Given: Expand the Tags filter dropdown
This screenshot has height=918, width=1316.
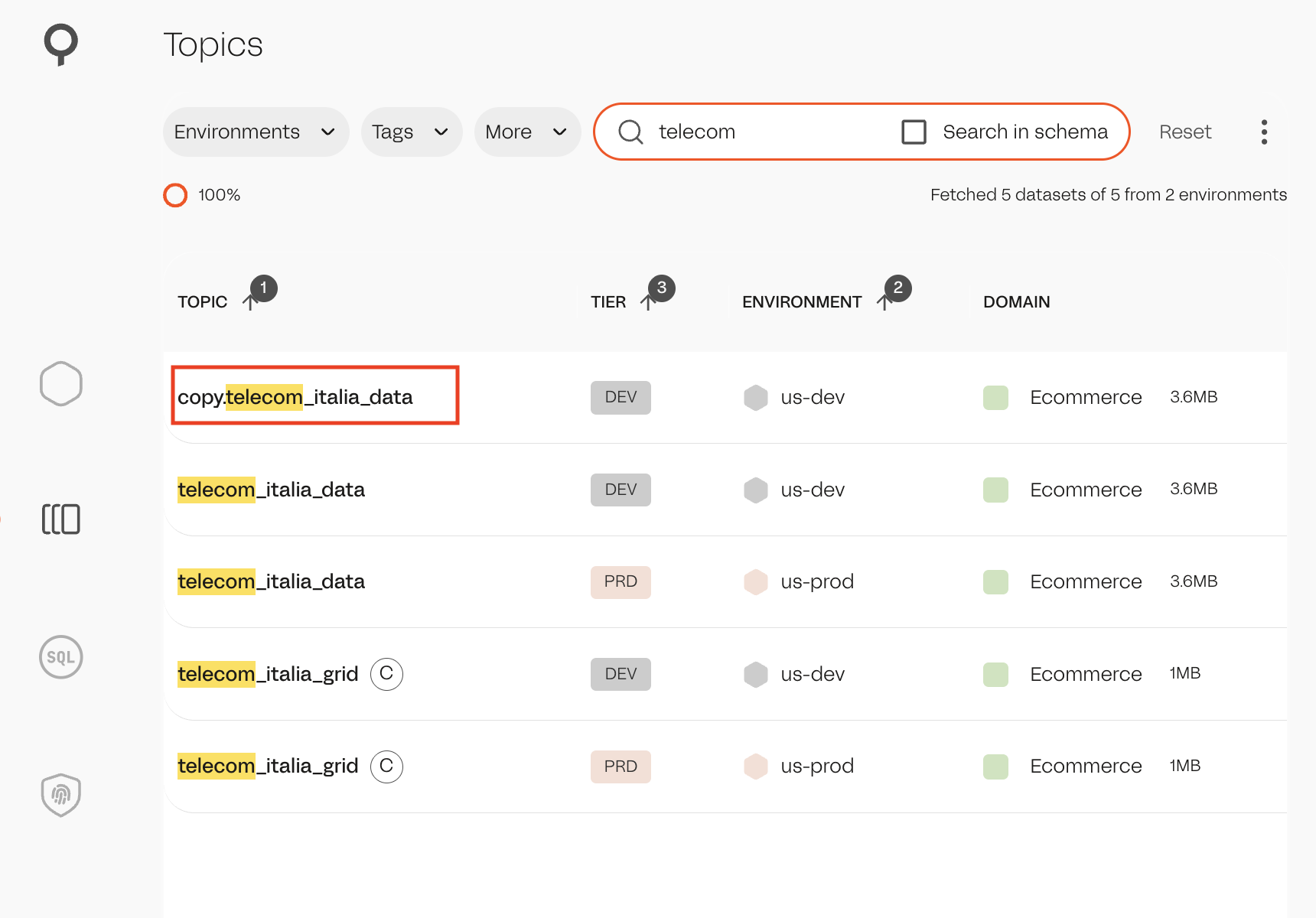Looking at the screenshot, I should (411, 132).
